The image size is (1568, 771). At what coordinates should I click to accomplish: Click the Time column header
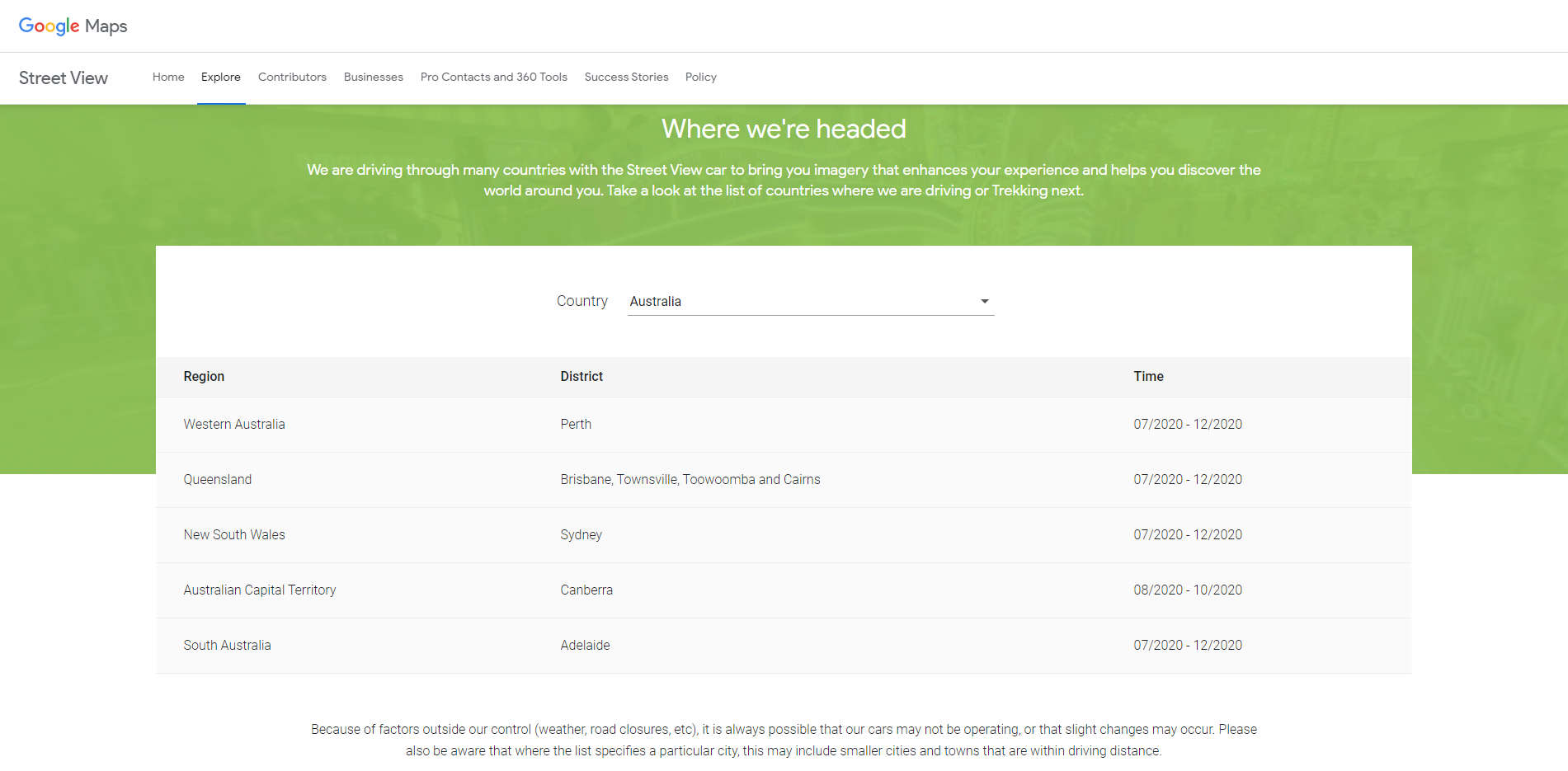(1148, 376)
